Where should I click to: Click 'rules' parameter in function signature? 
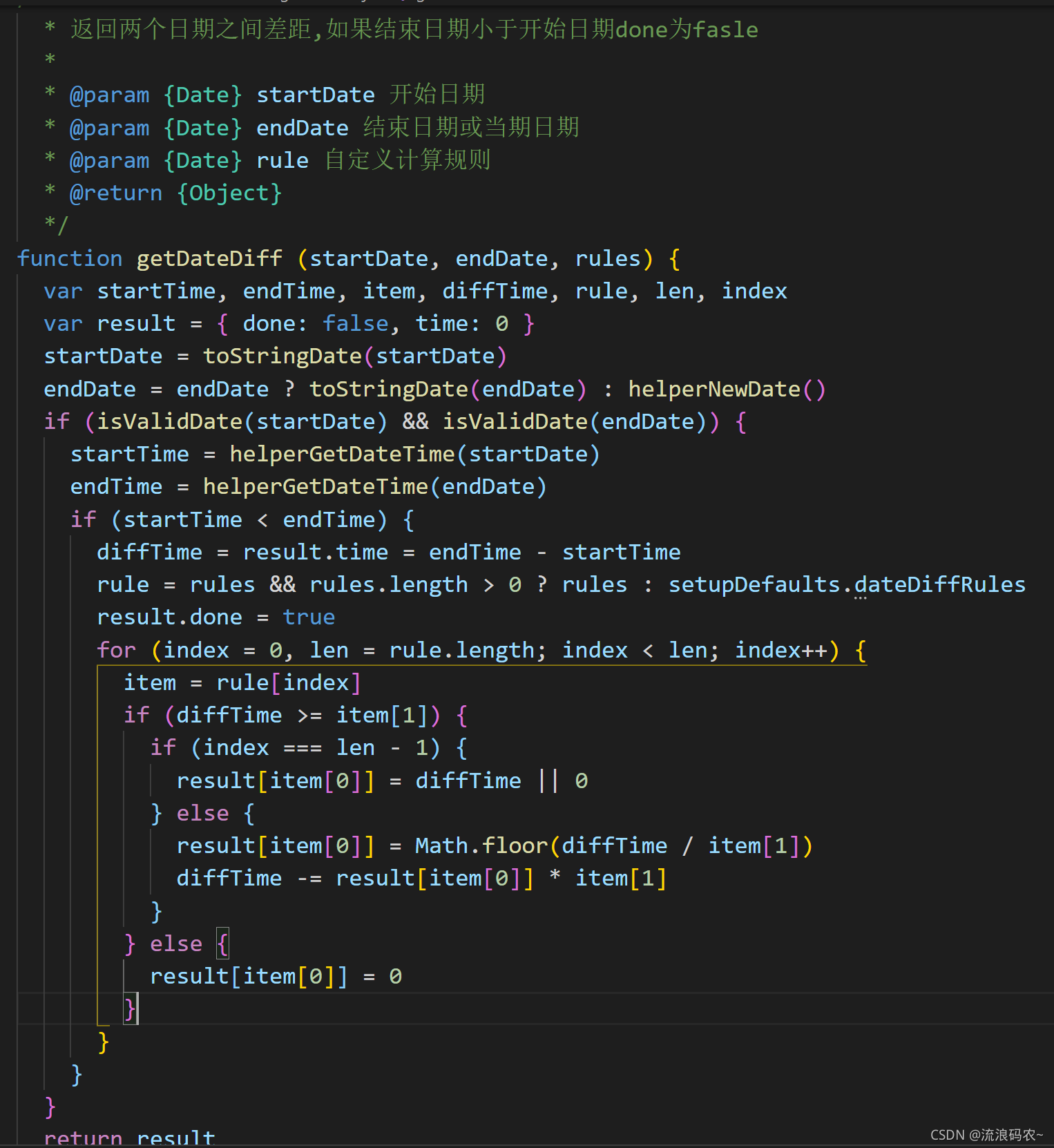(x=608, y=259)
